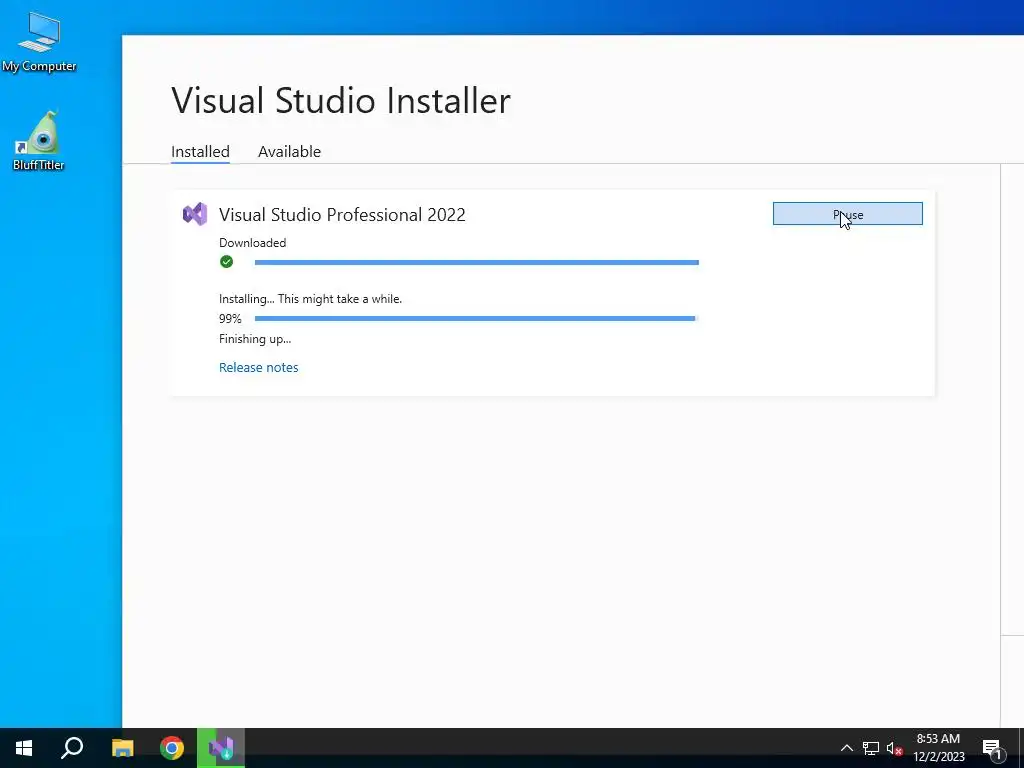Open network status tray icon
Viewport: 1024px width, 768px height.
(871, 748)
